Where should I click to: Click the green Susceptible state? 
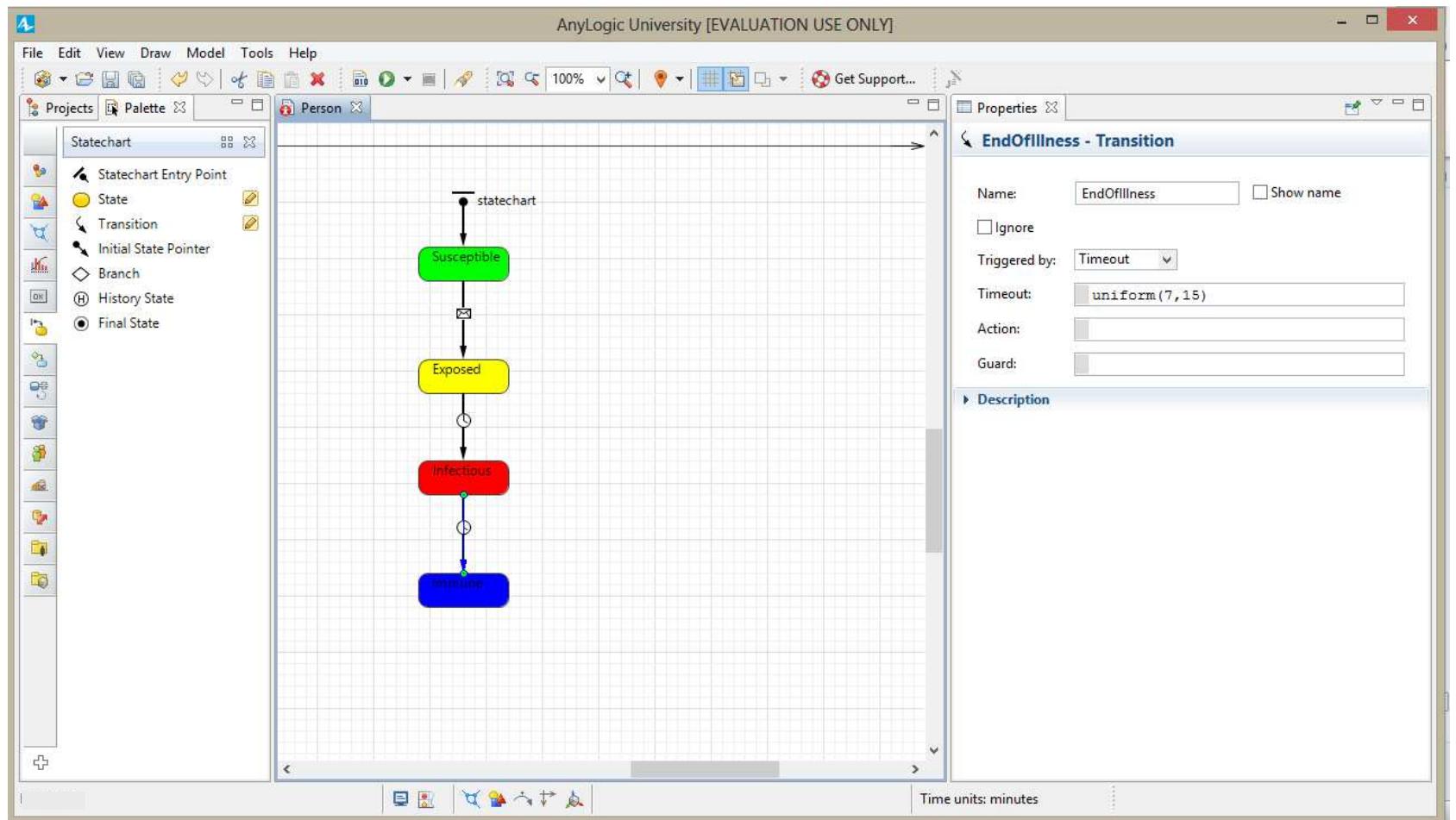point(463,264)
